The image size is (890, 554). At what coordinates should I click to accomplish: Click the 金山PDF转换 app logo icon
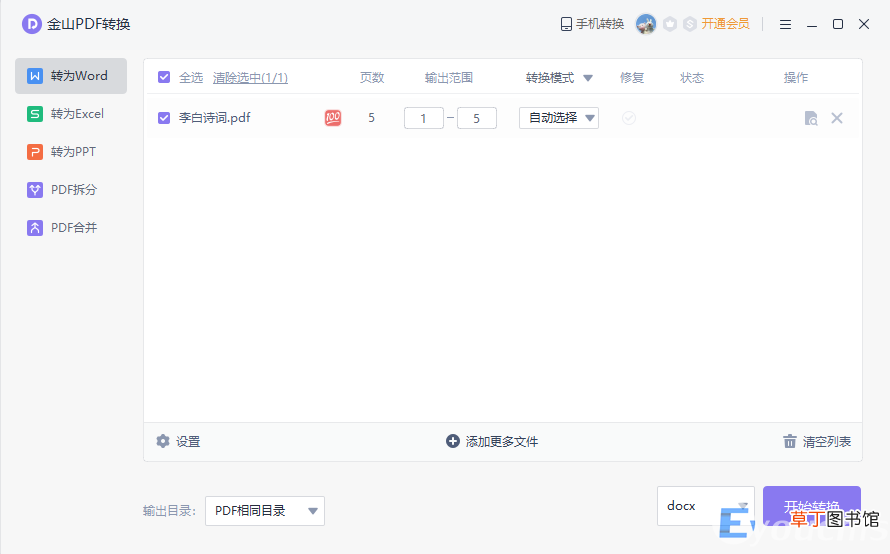[32, 24]
